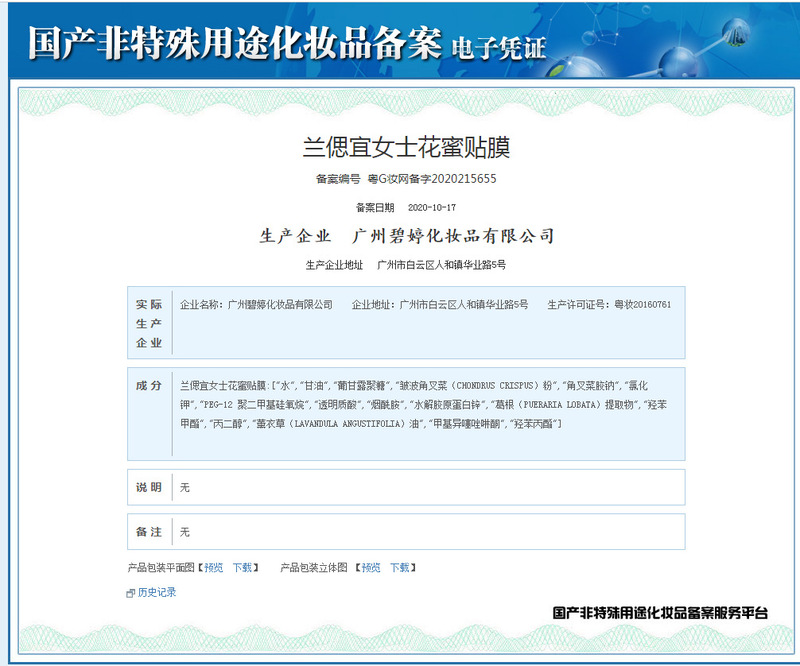This screenshot has height=666, width=800.
Task: Click the 说明 description row
Action: tap(406, 487)
